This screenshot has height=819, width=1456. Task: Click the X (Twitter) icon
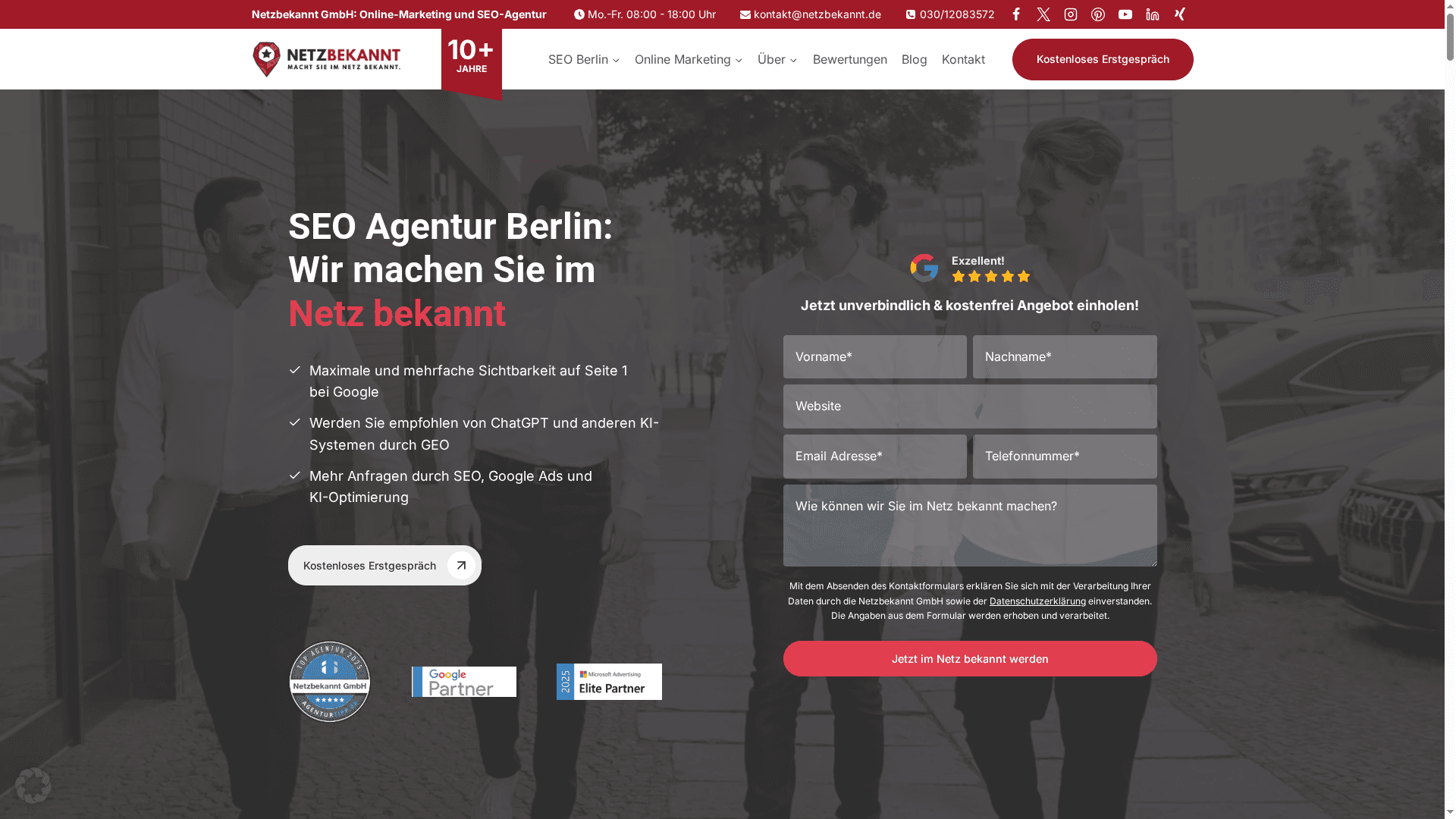coord(1043,14)
